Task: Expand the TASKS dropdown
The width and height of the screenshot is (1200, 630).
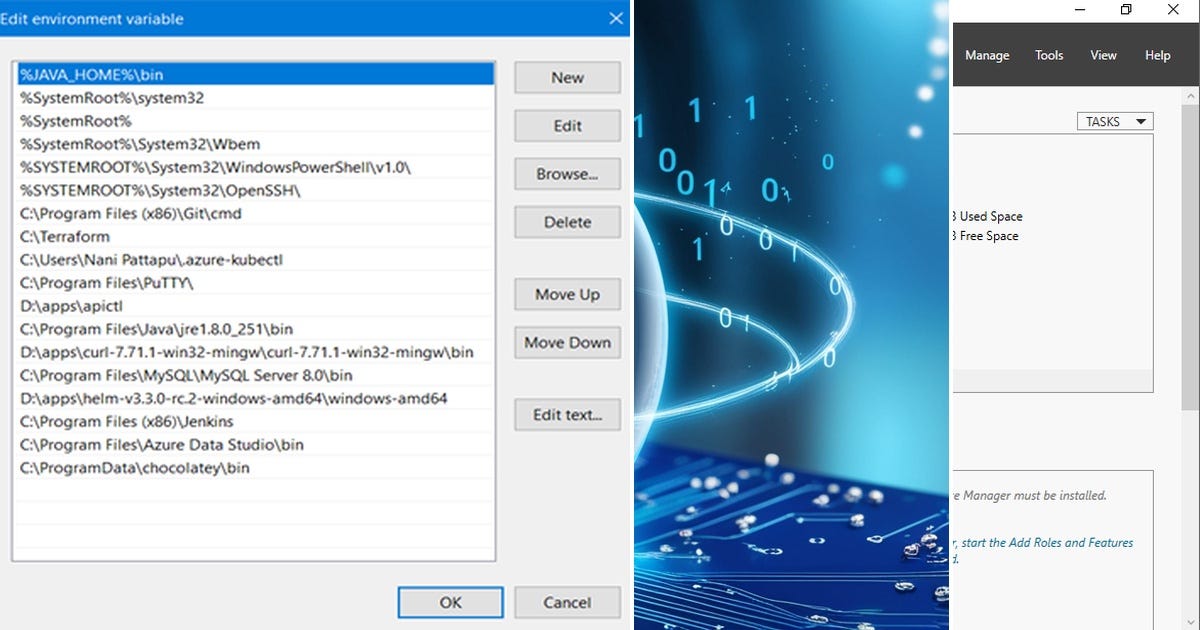Action: (1115, 121)
